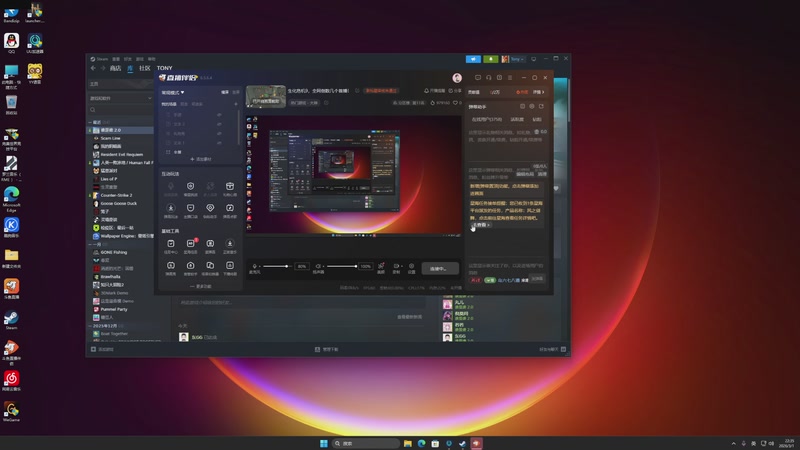Adjust the microphone volume slider
The image size is (800, 450).
coord(276,266)
